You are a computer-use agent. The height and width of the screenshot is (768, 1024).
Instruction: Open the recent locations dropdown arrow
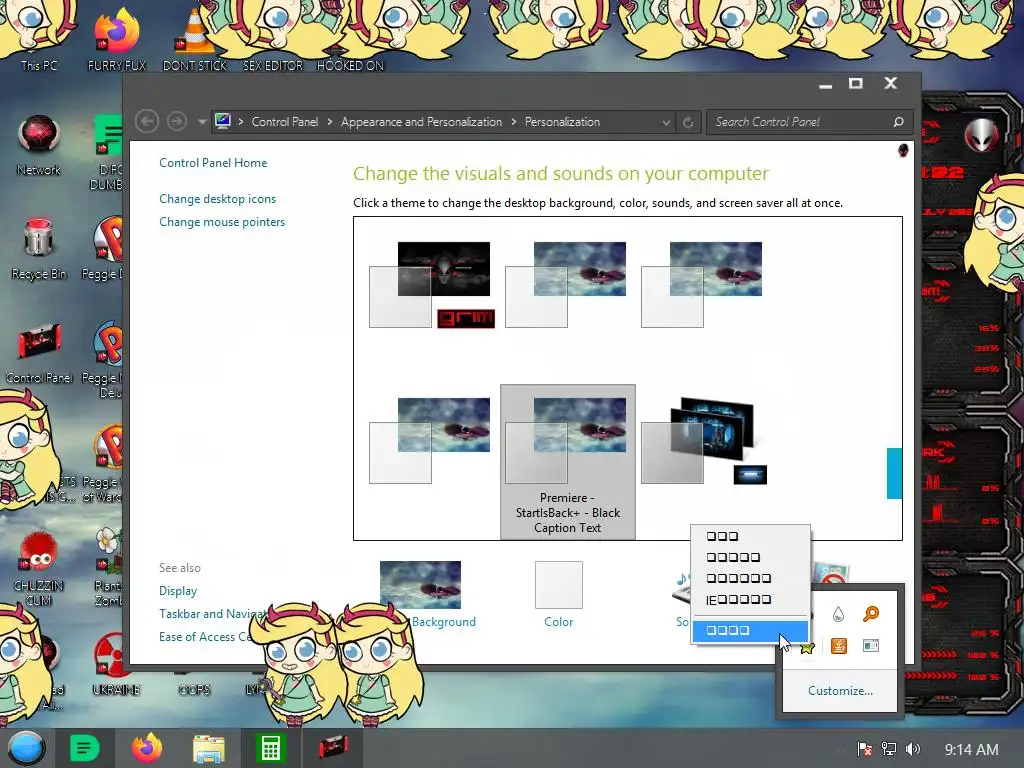202,122
